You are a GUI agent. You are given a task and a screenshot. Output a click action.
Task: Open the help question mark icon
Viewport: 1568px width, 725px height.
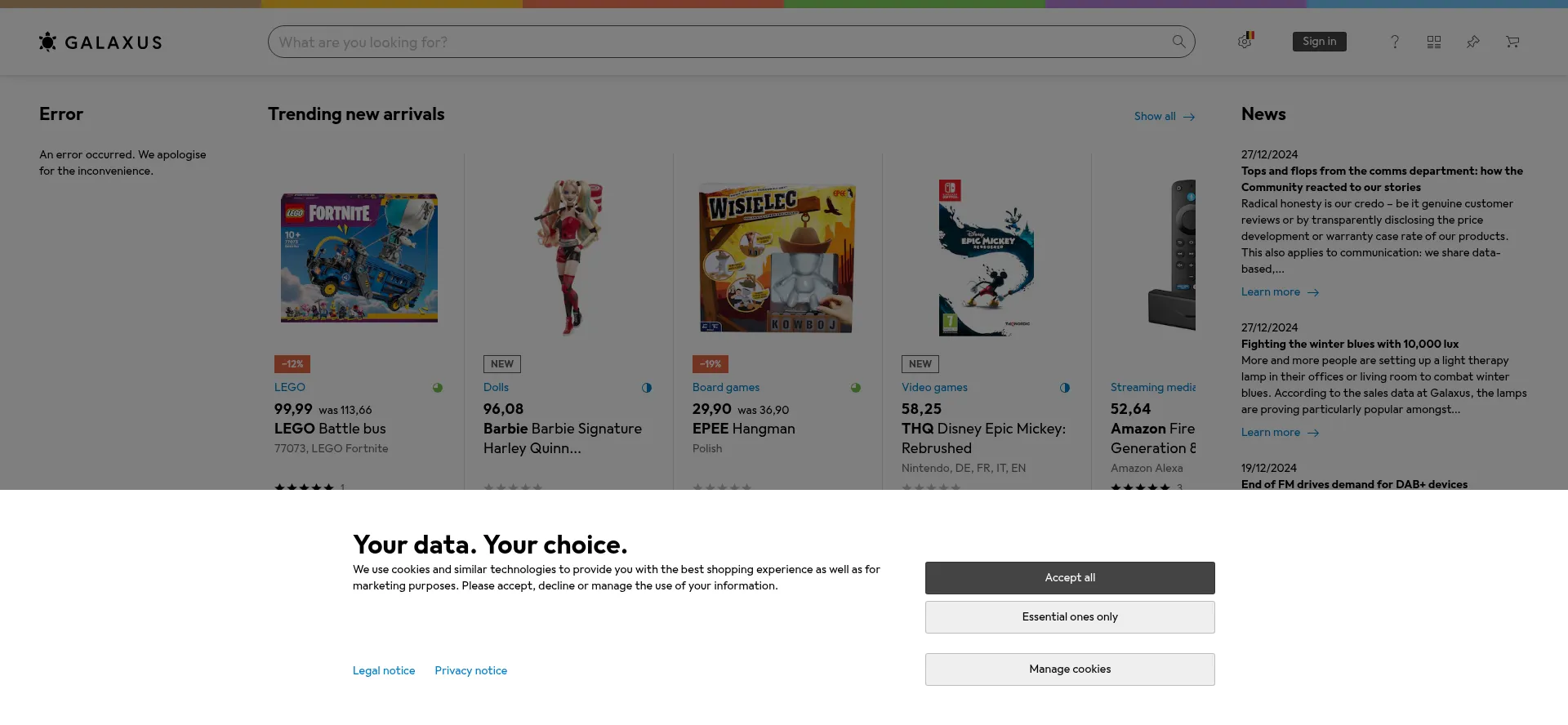(1395, 42)
